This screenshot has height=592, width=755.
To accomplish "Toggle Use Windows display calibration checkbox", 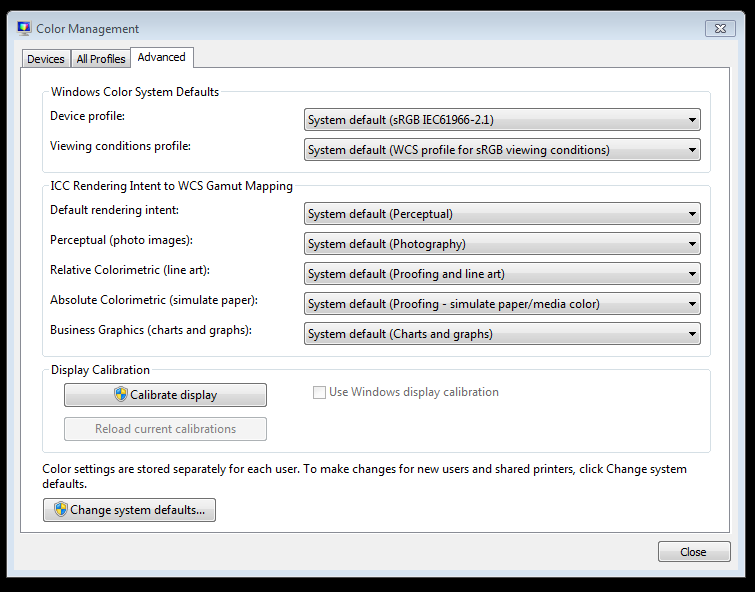I will point(319,392).
